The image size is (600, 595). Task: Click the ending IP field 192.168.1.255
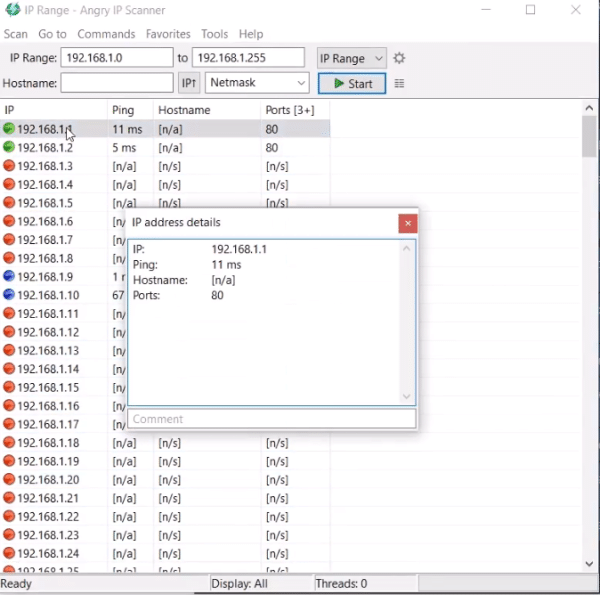(x=248, y=58)
